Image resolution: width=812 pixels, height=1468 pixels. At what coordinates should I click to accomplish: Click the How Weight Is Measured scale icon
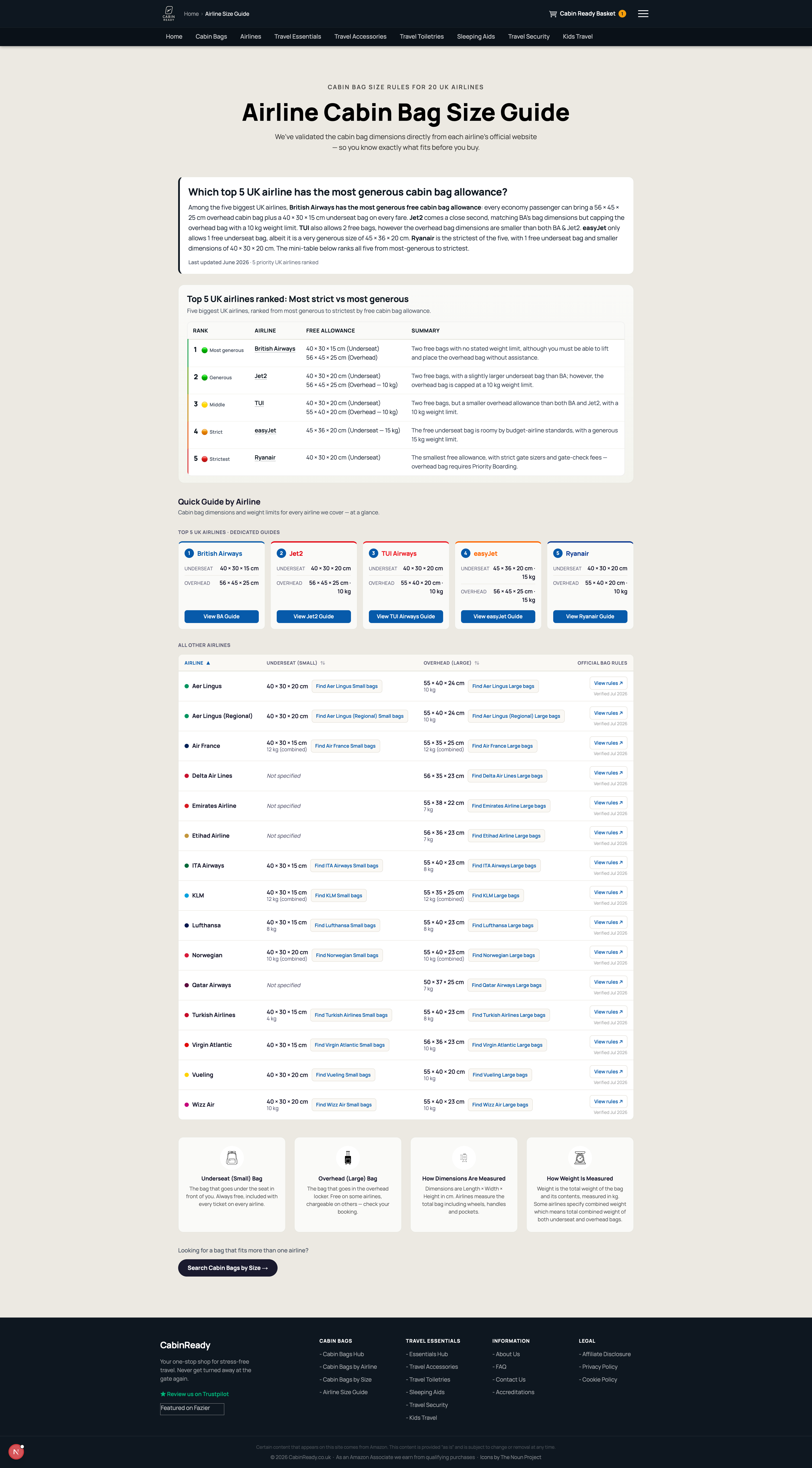pyautogui.click(x=579, y=1157)
